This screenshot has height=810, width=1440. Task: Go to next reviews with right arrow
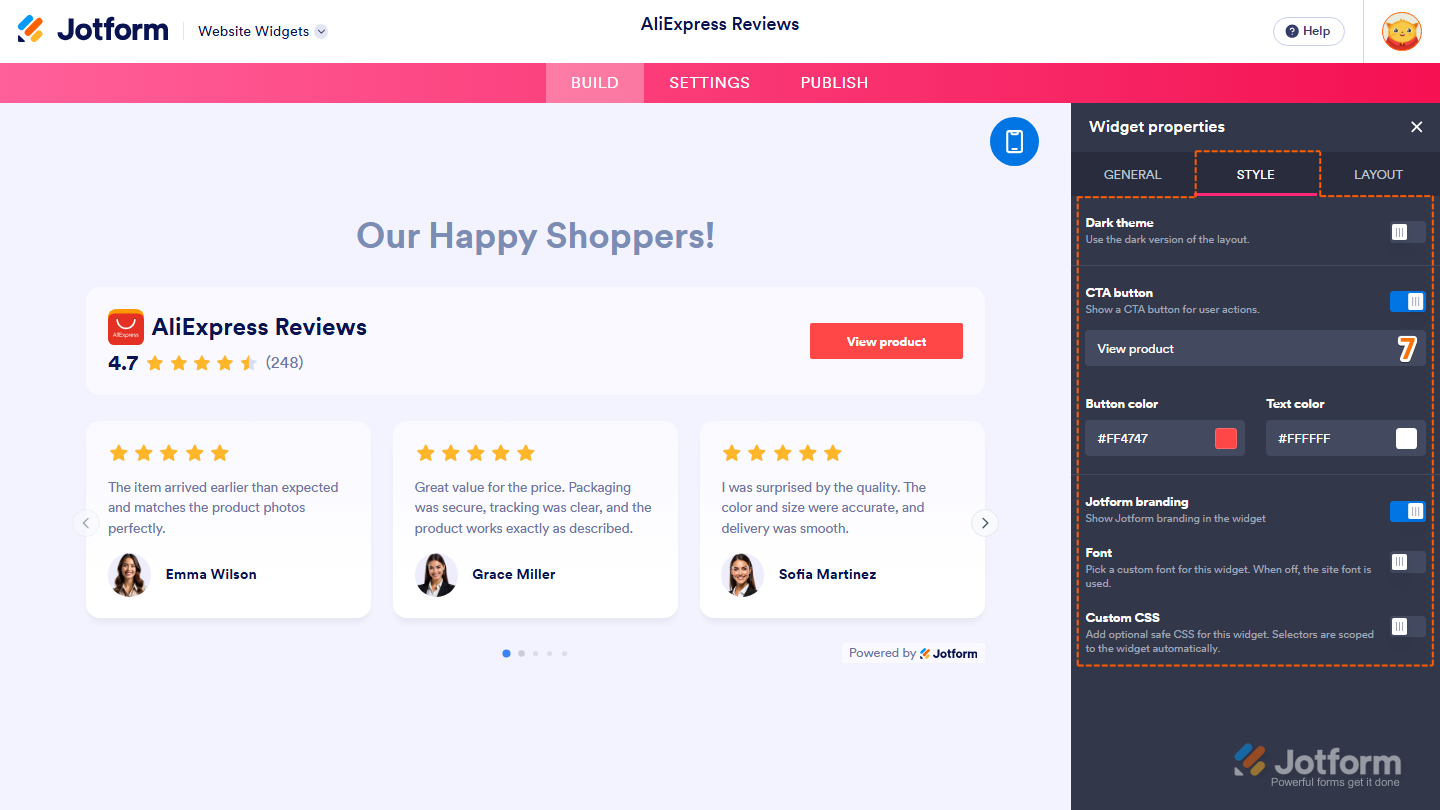pos(985,523)
